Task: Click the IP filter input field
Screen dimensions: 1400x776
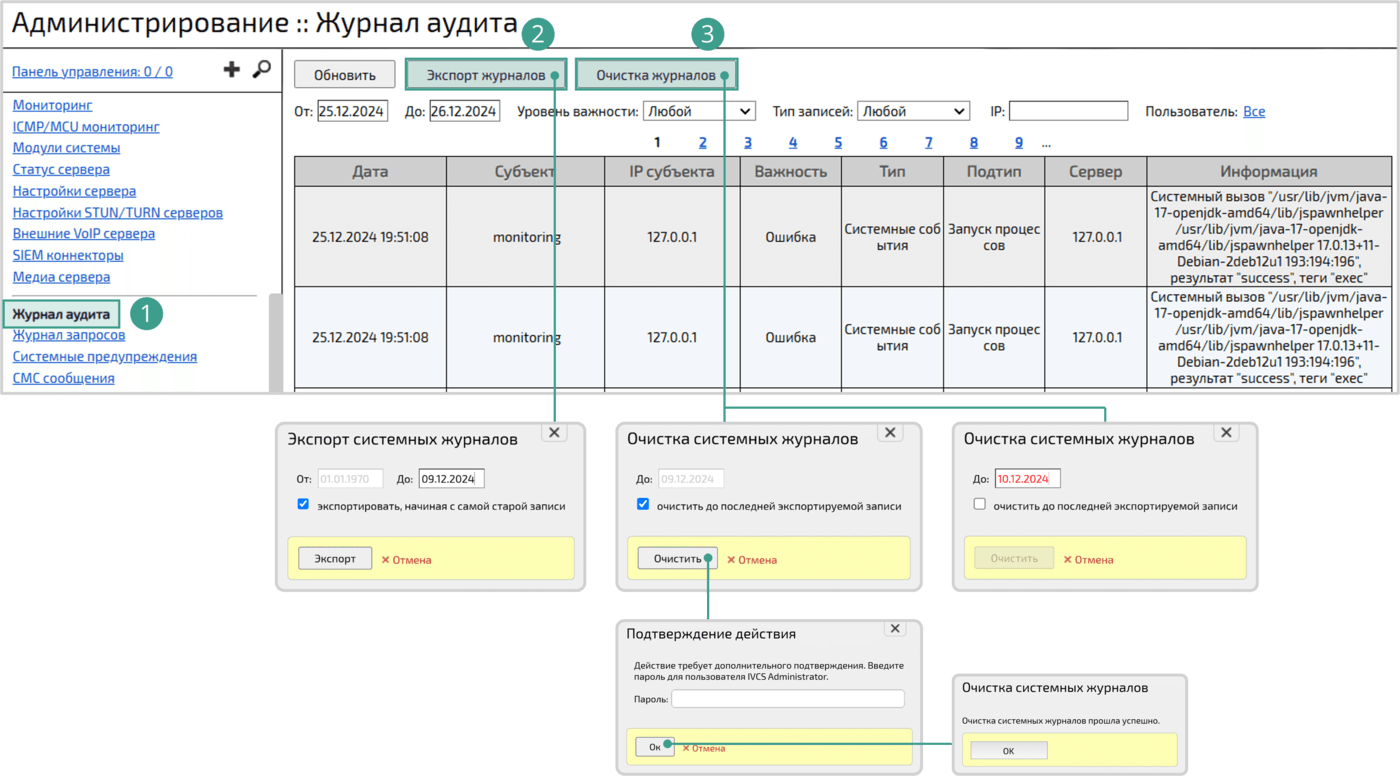Action: [x=1068, y=111]
